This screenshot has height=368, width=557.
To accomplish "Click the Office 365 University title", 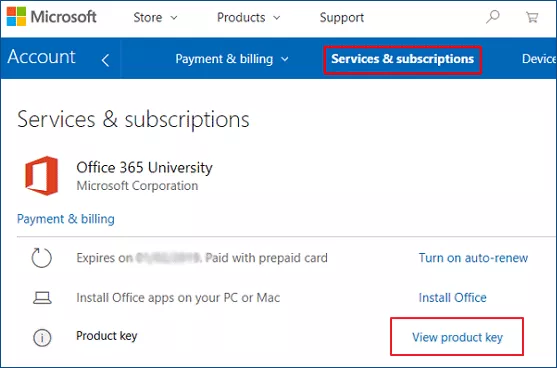I will pyautogui.click(x=144, y=167).
